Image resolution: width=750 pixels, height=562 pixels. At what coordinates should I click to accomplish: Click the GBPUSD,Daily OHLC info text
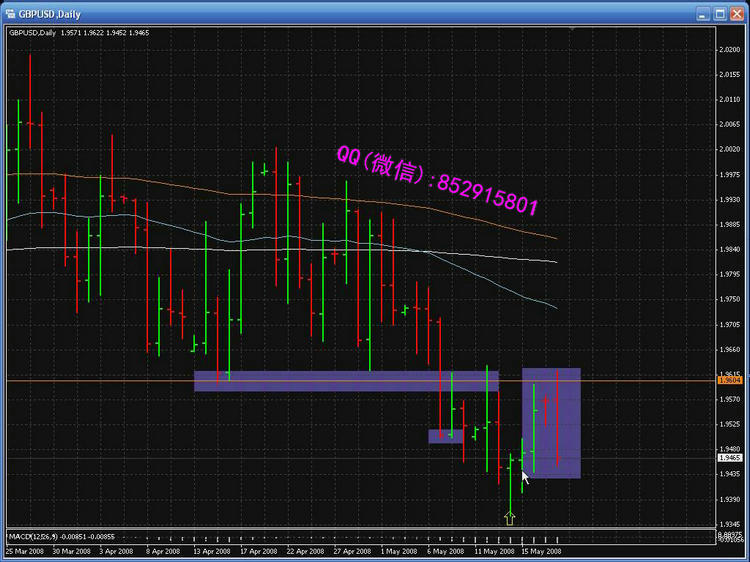tap(79, 32)
